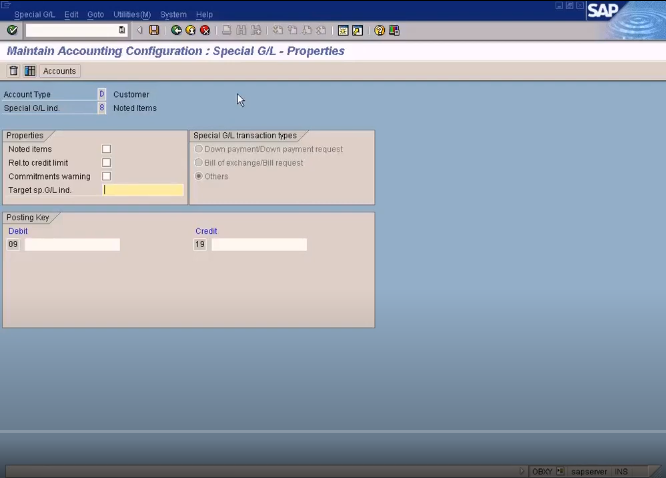Image resolution: width=666 pixels, height=478 pixels.
Task: Click the Find Next icon
Action: [x=256, y=30]
